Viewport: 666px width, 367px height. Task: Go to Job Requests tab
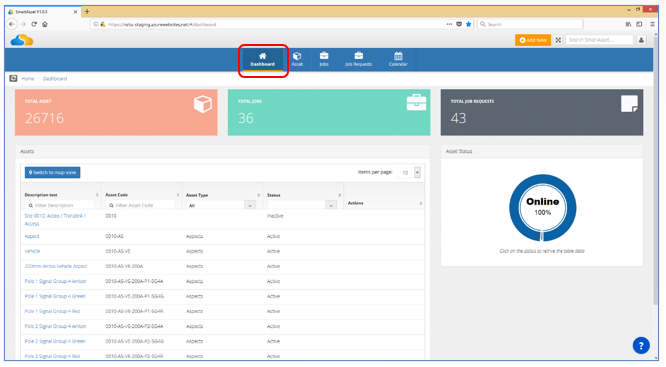[x=358, y=59]
